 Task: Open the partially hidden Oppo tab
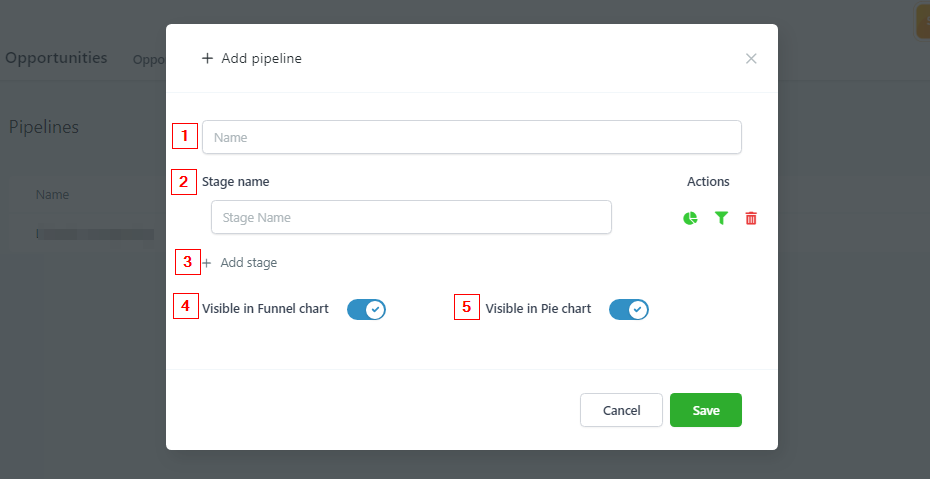tap(149, 60)
